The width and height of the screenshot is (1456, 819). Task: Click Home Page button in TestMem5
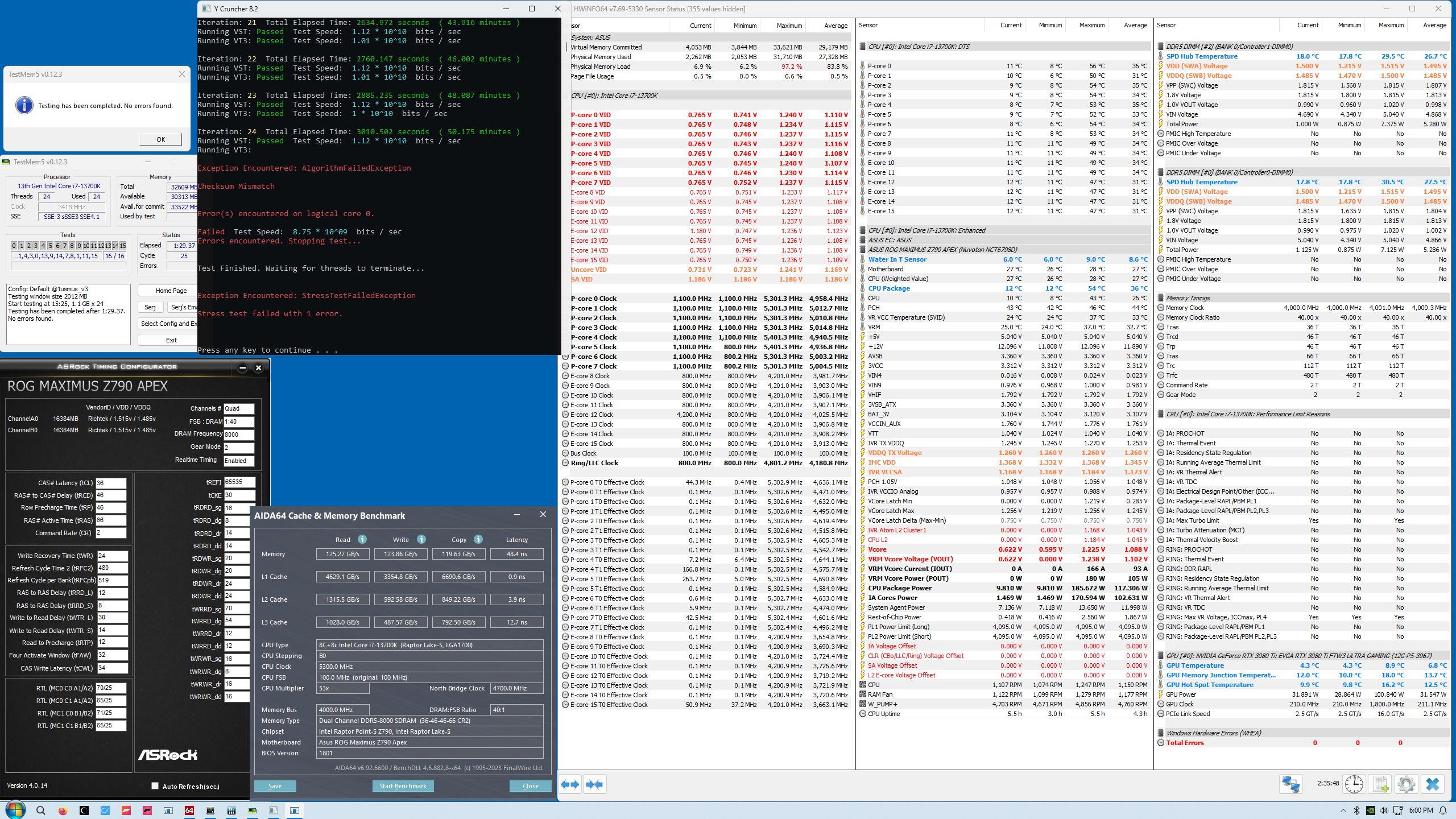click(x=168, y=291)
